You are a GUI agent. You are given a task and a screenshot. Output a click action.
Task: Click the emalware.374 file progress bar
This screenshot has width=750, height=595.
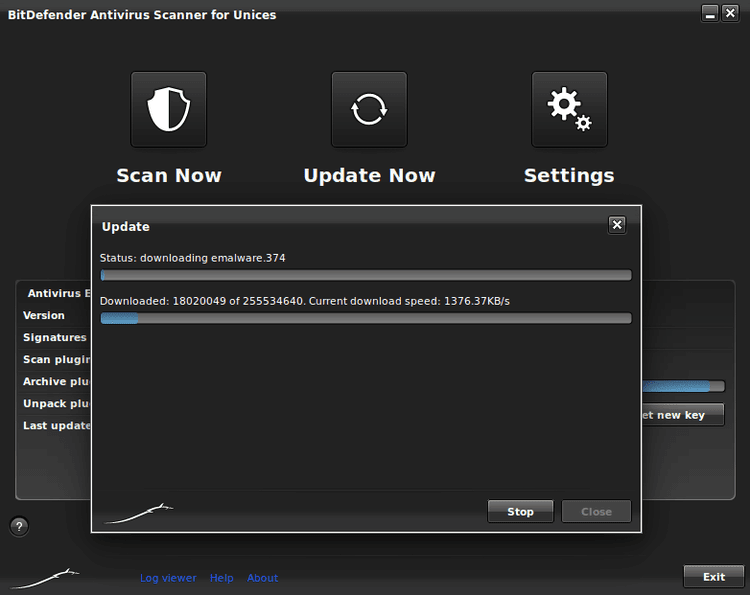tap(366, 275)
